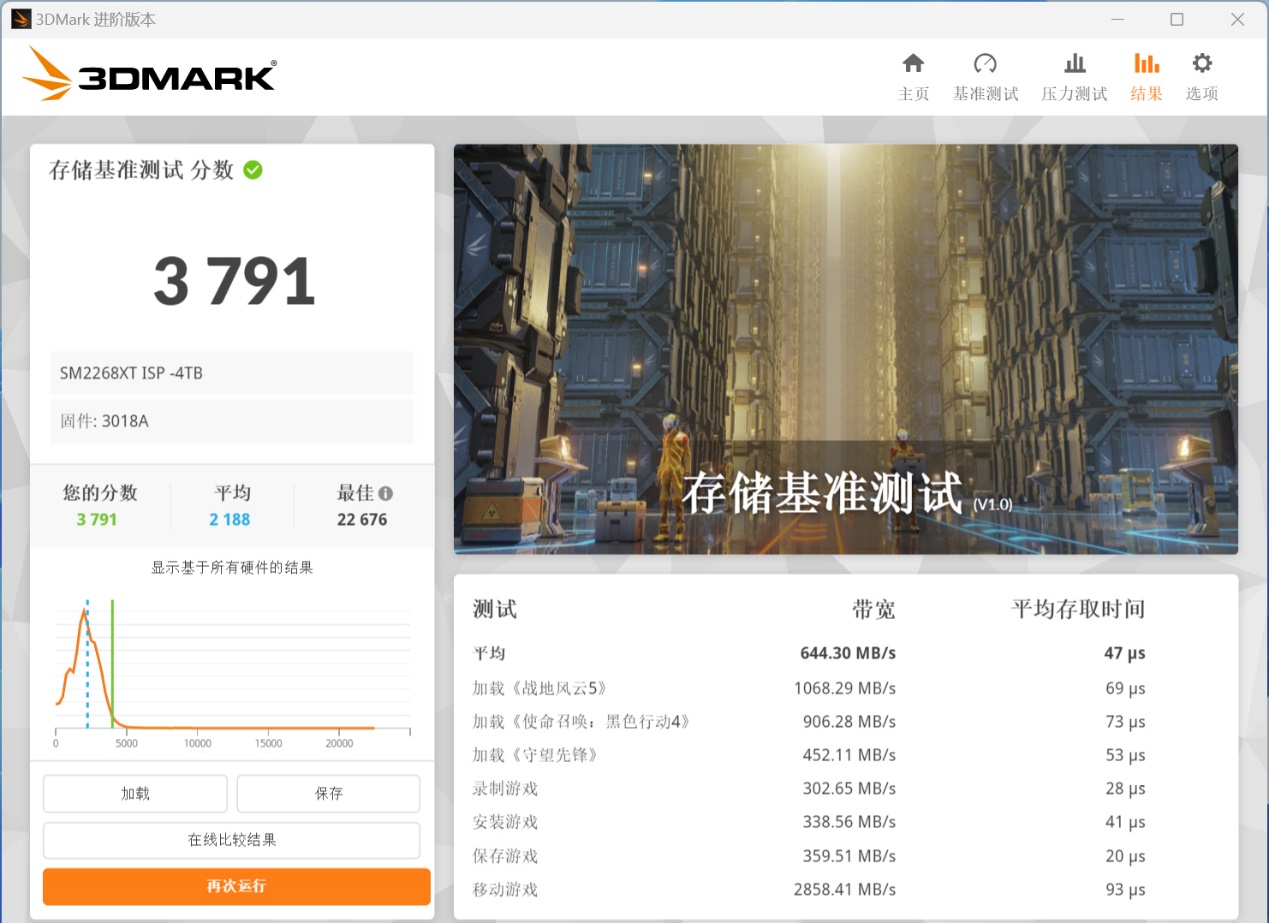Click the 3DMark title bar app icon
1269x923 pixels.
(21, 19)
